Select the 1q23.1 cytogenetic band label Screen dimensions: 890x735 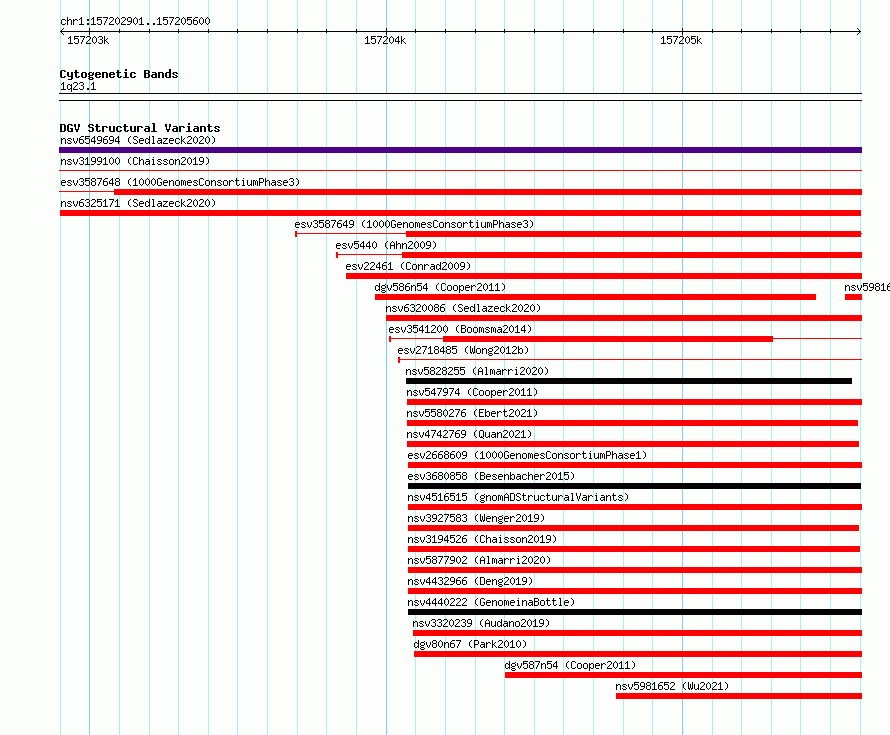click(x=78, y=86)
